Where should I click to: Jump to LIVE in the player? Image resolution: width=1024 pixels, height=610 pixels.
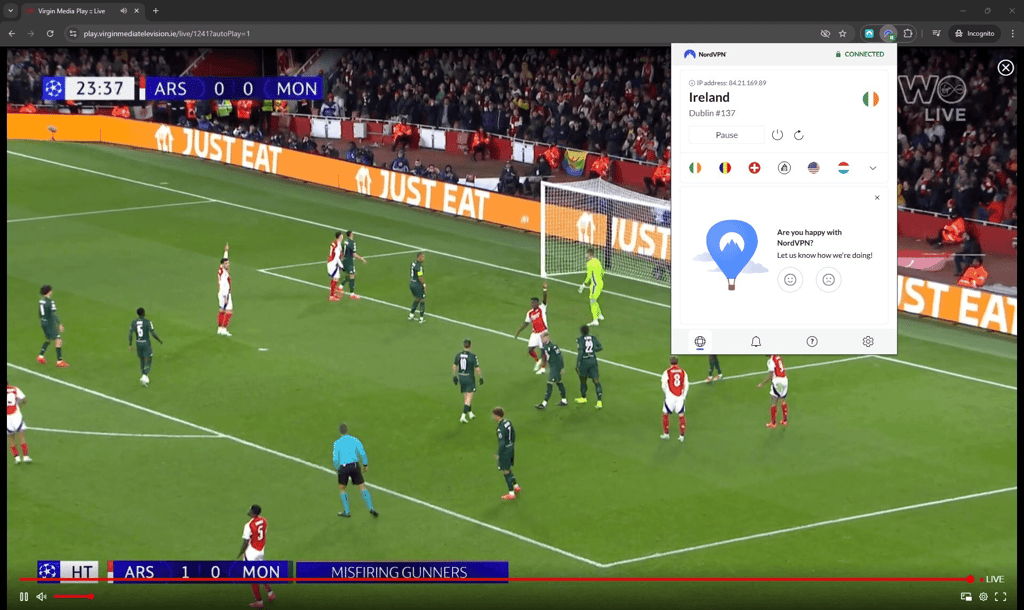point(992,579)
